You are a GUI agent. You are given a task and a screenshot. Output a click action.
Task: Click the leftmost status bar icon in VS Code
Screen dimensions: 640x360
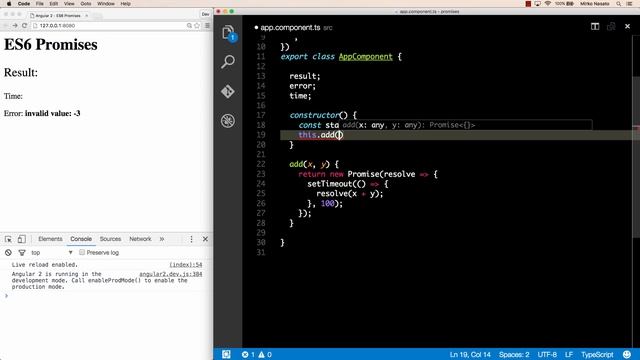pos(226,354)
